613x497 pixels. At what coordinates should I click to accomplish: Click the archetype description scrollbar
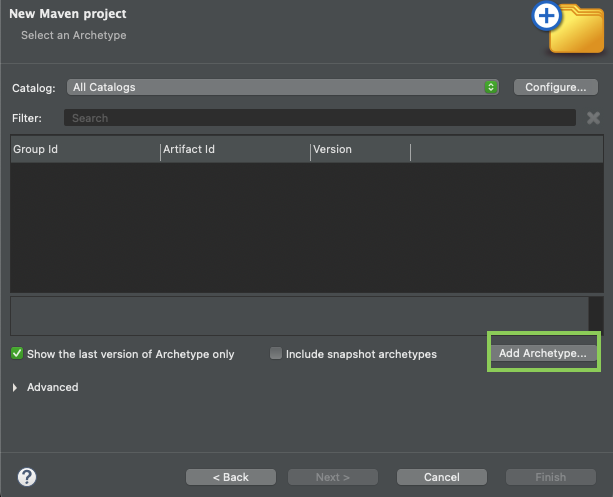click(x=596, y=316)
